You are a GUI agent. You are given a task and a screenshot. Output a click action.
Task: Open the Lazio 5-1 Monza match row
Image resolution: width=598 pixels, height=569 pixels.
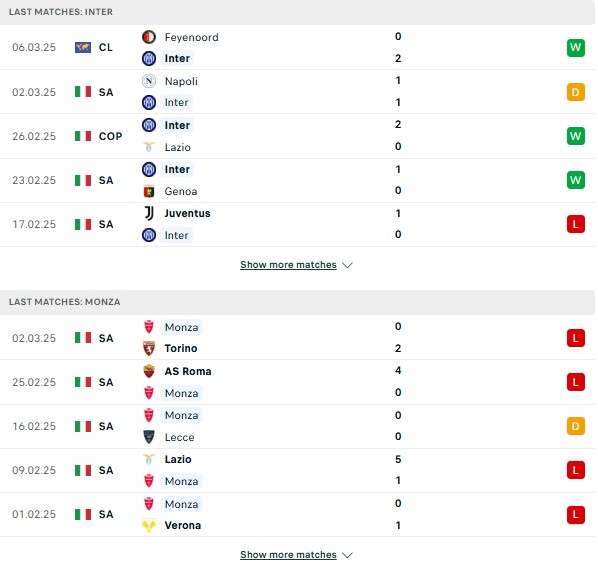coord(297,470)
